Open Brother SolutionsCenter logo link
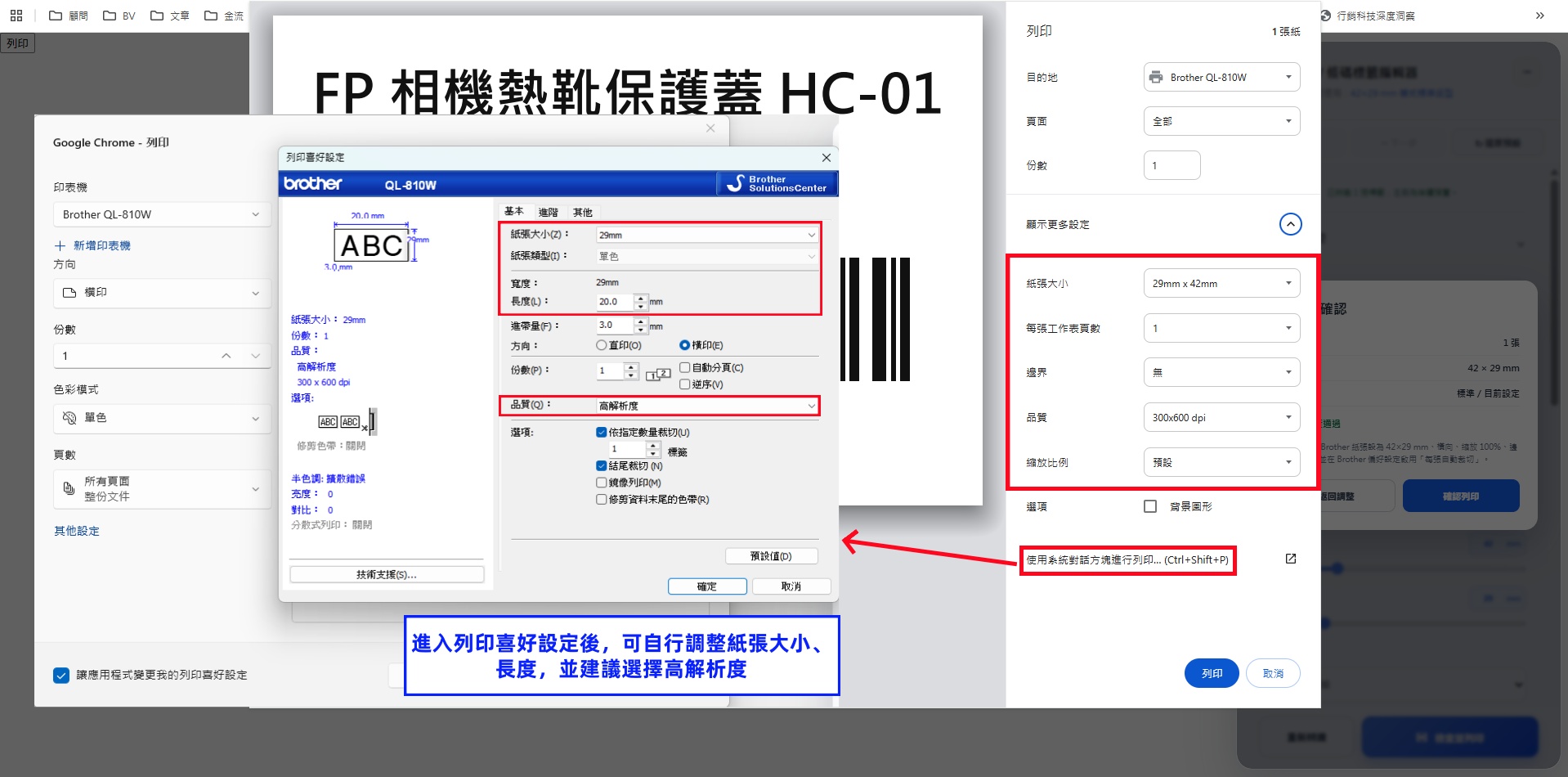 coord(777,183)
